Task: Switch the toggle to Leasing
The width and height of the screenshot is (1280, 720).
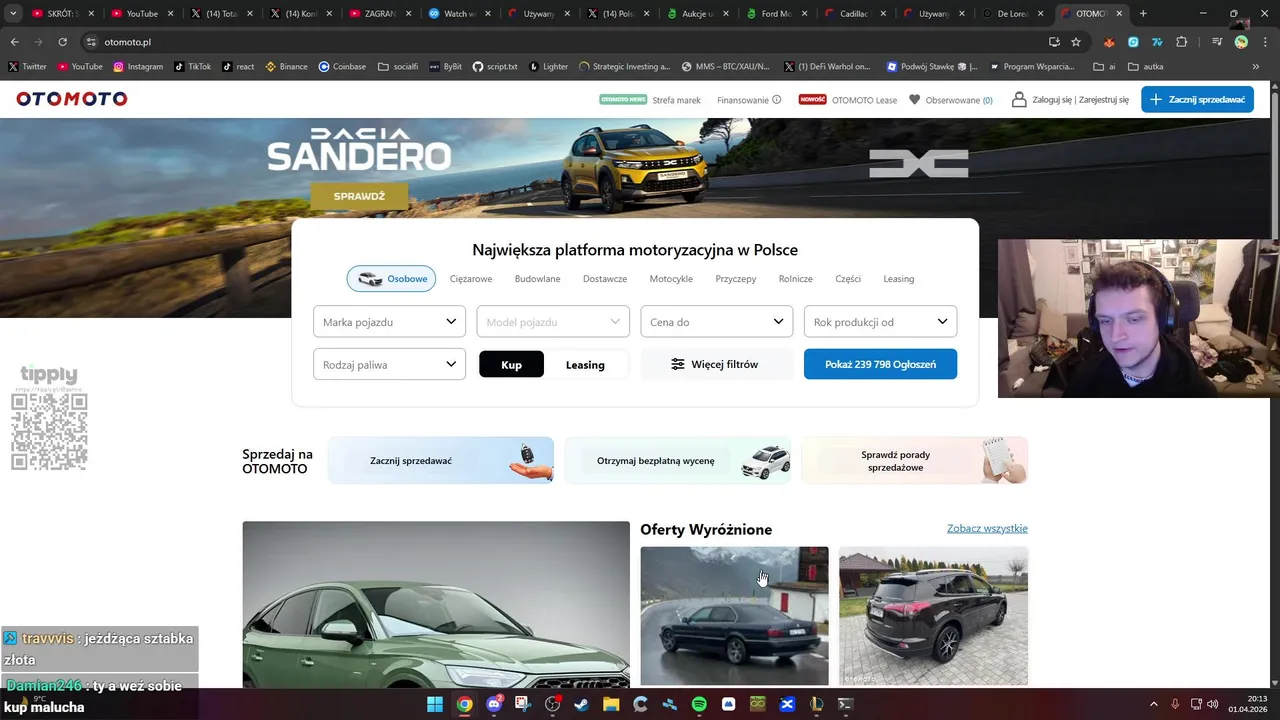Action: click(585, 364)
